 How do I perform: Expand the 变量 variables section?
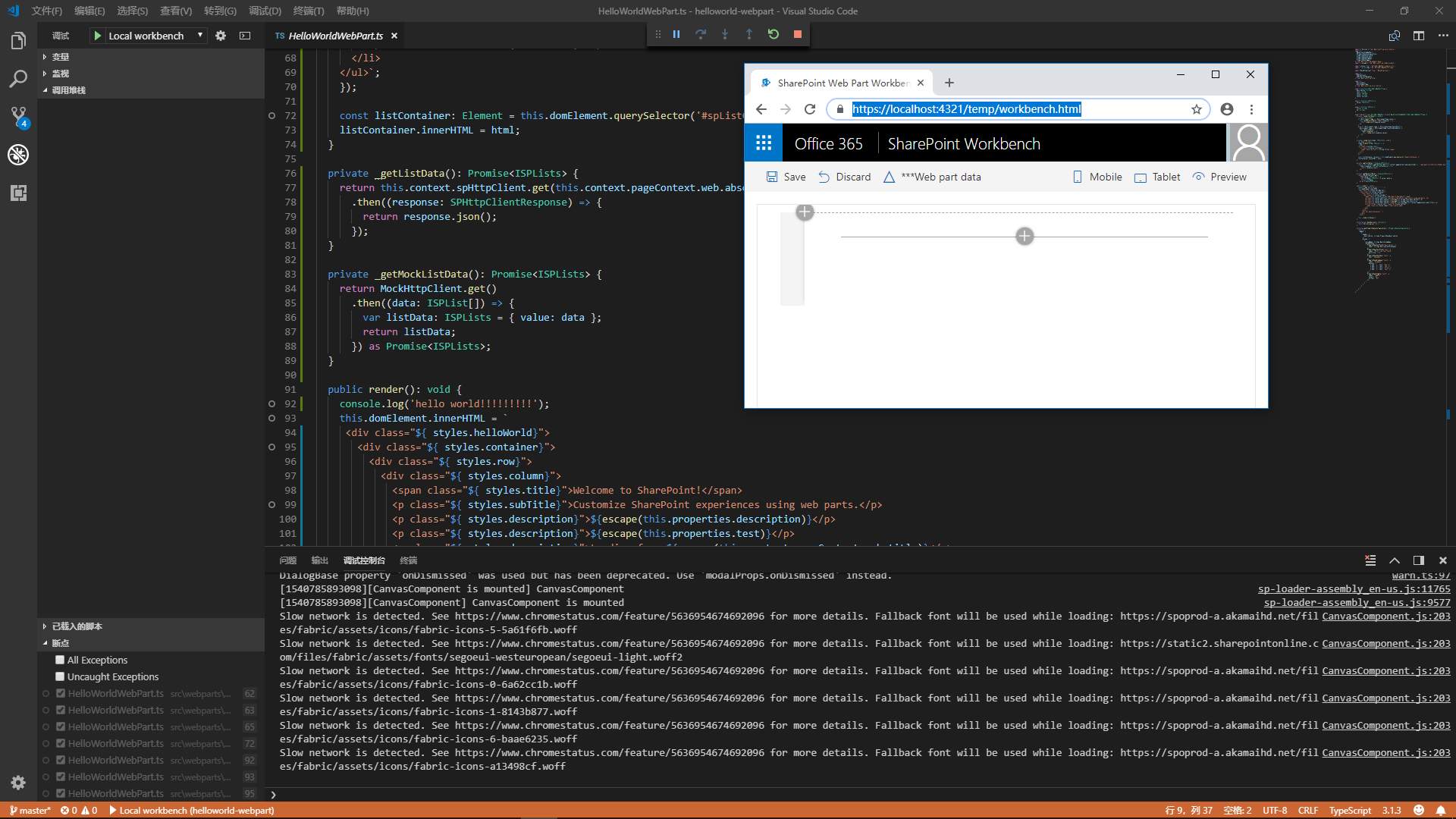click(x=62, y=56)
